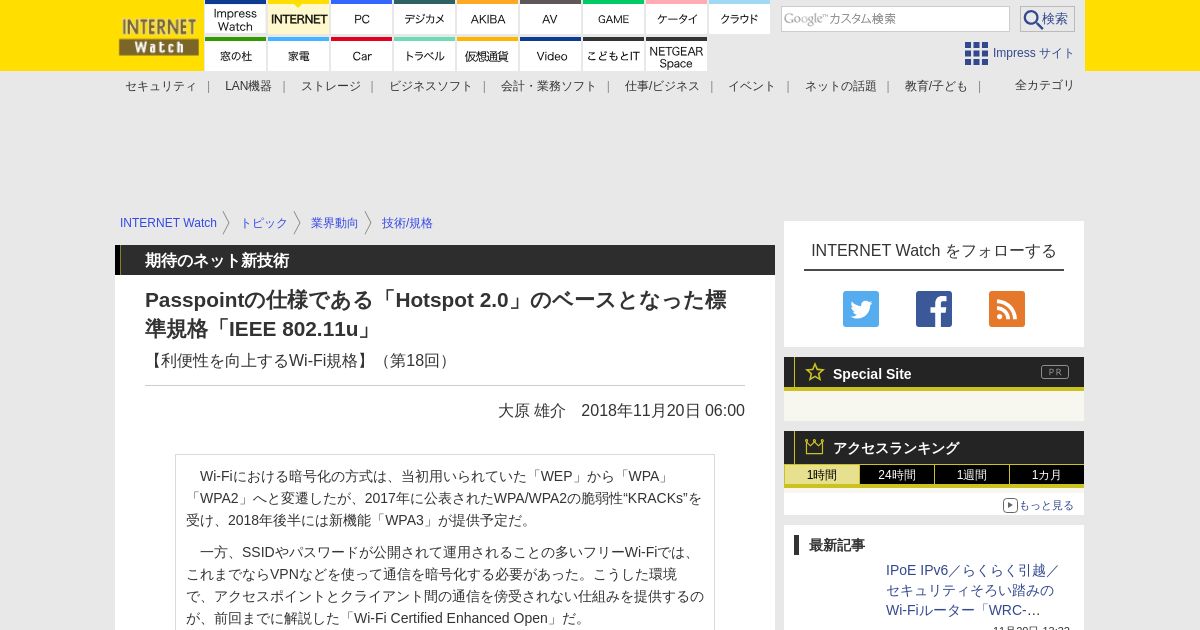The width and height of the screenshot is (1200, 630).
Task: Open the Video tab
Action: tap(550, 55)
